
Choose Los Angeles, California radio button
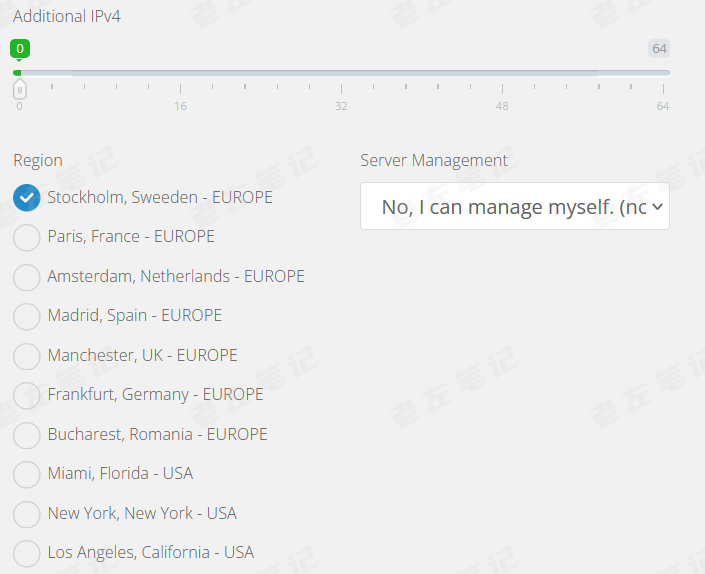(27, 553)
